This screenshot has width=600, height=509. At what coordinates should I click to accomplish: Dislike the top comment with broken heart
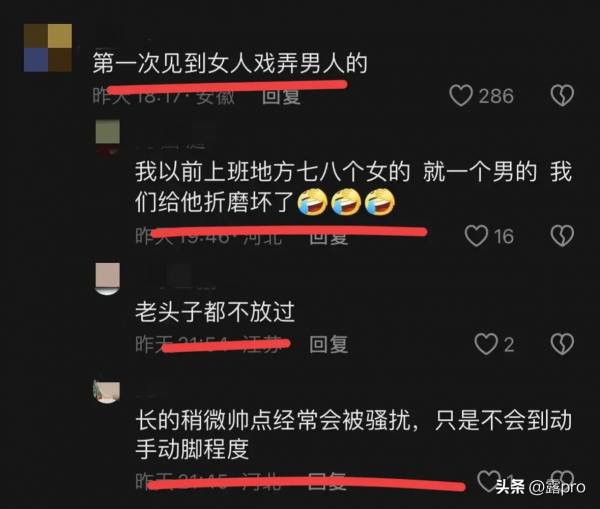point(562,95)
